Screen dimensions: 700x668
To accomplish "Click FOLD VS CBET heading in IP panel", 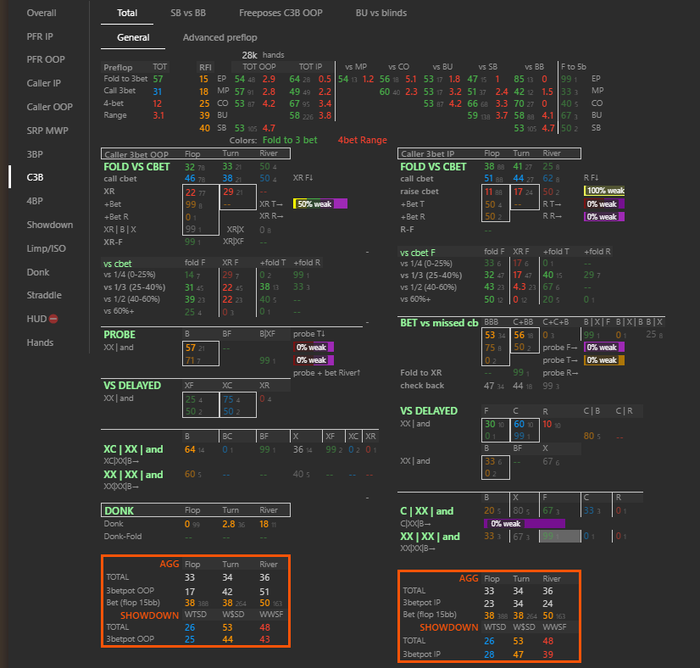I will (433, 167).
